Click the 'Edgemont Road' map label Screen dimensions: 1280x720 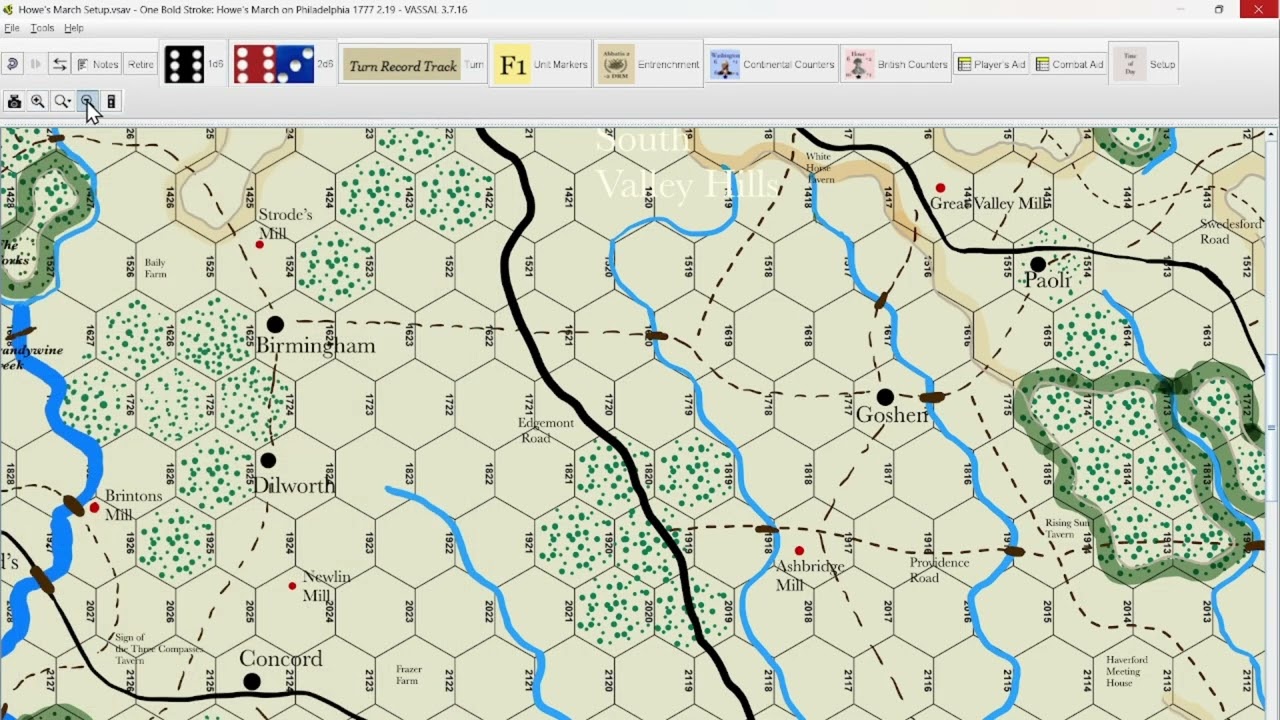546,430
